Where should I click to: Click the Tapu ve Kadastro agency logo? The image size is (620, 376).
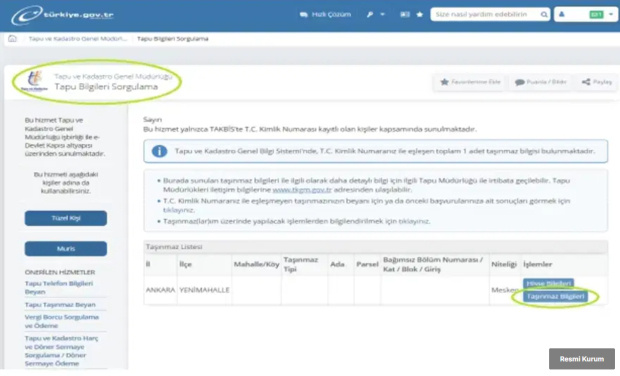pos(34,81)
